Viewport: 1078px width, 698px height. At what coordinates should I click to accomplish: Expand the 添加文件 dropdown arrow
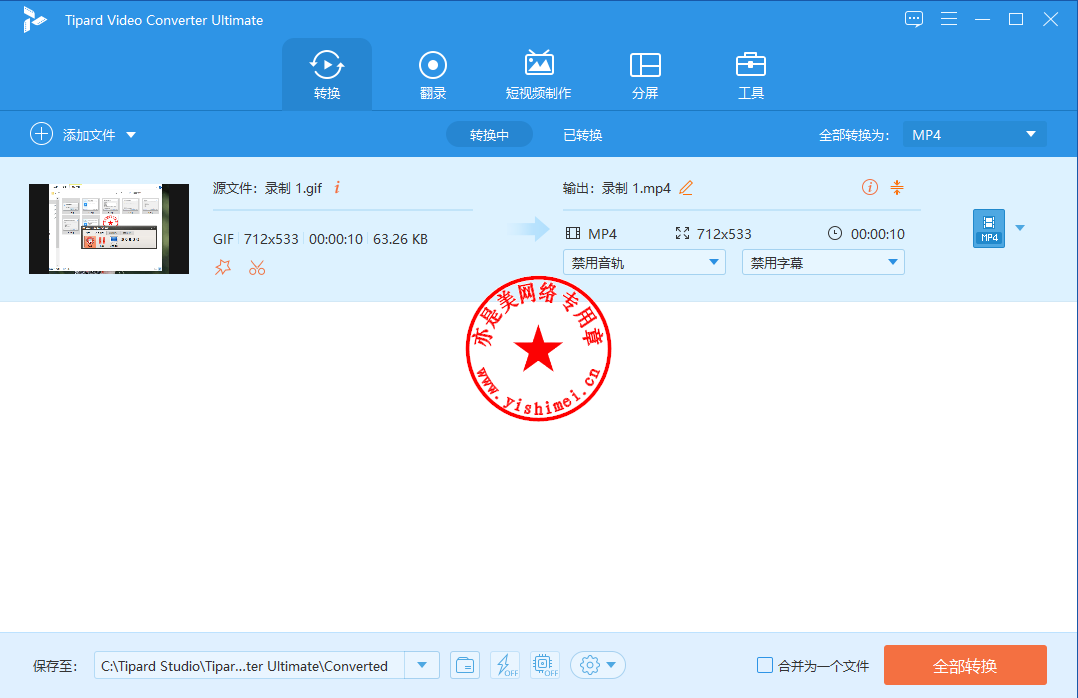(131, 135)
